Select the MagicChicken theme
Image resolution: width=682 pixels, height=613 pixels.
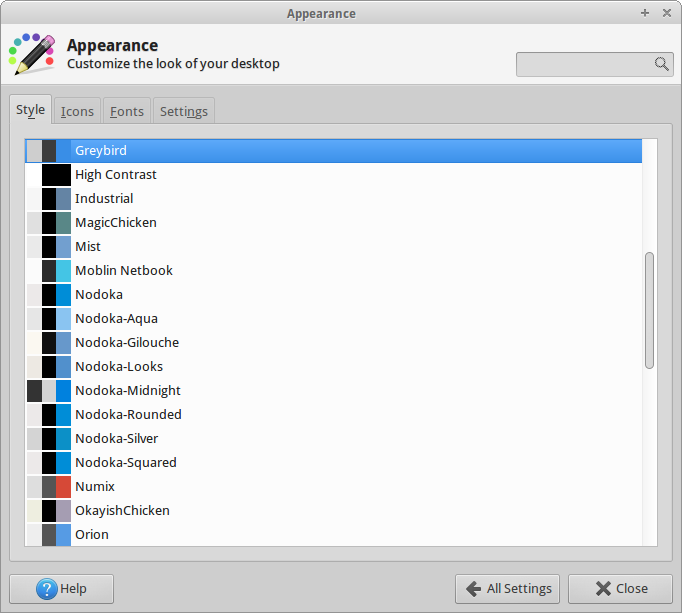click(x=334, y=222)
